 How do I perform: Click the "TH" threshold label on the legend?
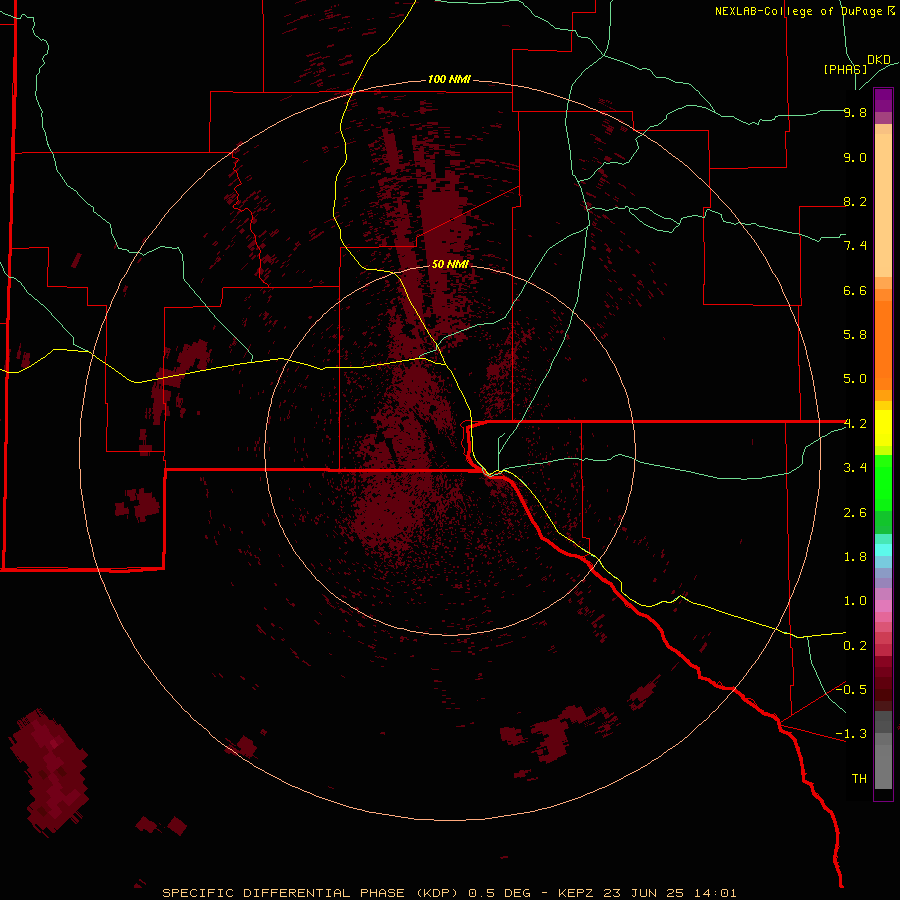859,779
